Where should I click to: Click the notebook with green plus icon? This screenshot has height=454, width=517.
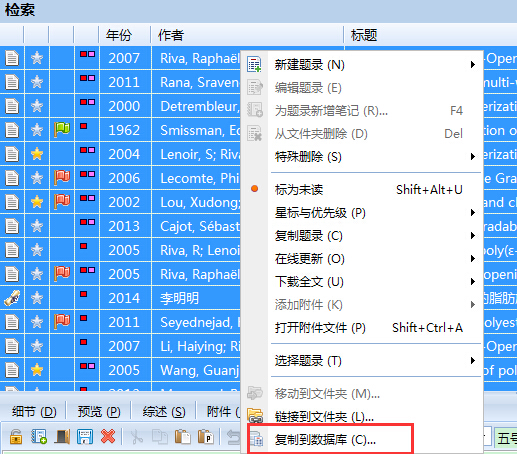(39, 436)
